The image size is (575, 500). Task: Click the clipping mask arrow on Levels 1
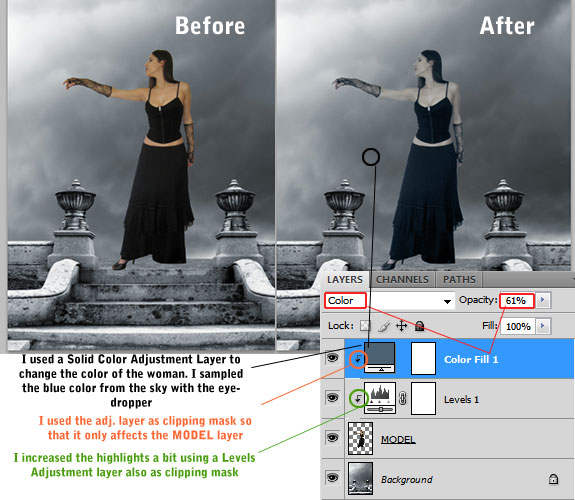[x=358, y=398]
